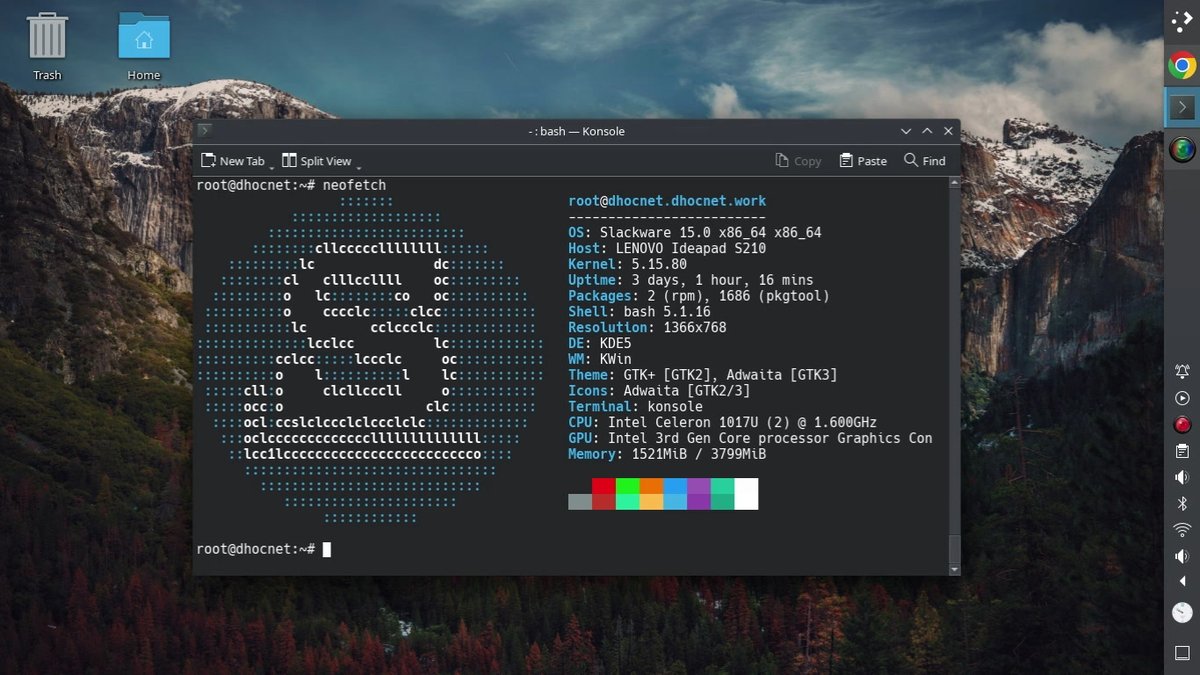Click the "Uptime: 3 days, 1 hour" line
The image size is (1200, 675).
coord(691,281)
